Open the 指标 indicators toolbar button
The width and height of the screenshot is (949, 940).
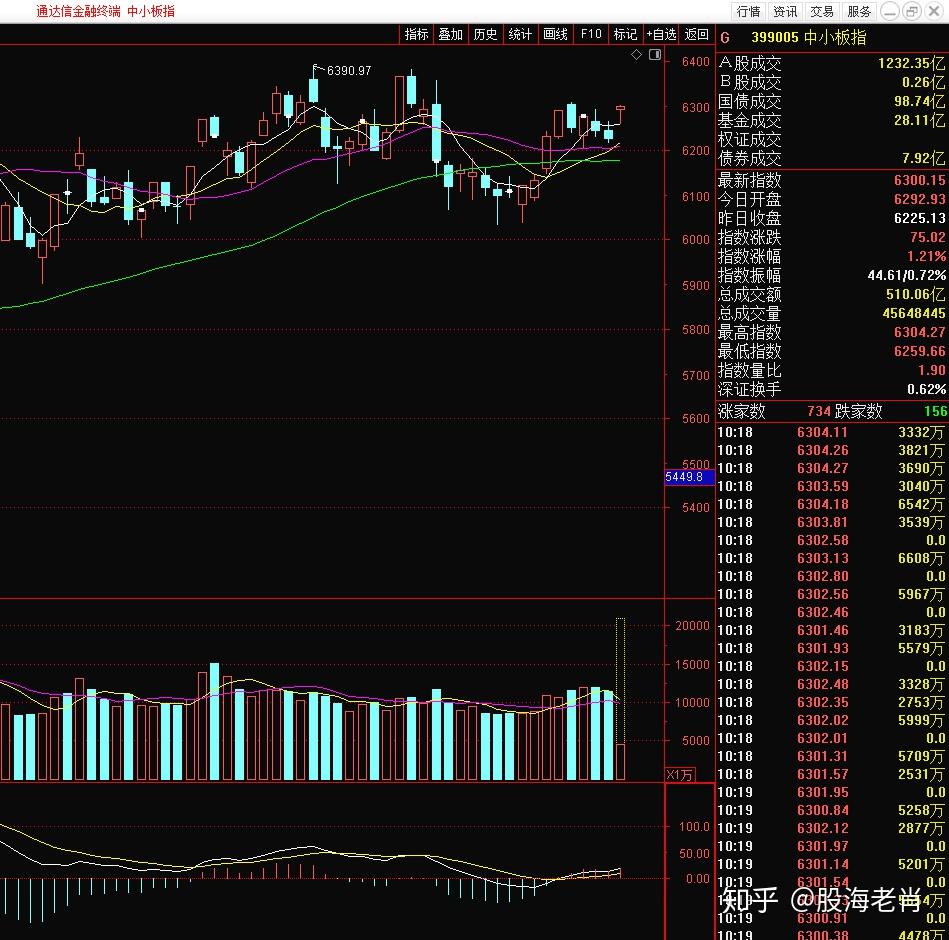tap(416, 35)
